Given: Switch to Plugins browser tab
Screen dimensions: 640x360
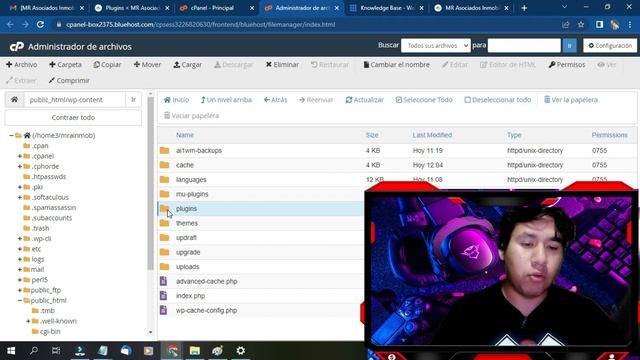Looking at the screenshot, I should 131,8.
